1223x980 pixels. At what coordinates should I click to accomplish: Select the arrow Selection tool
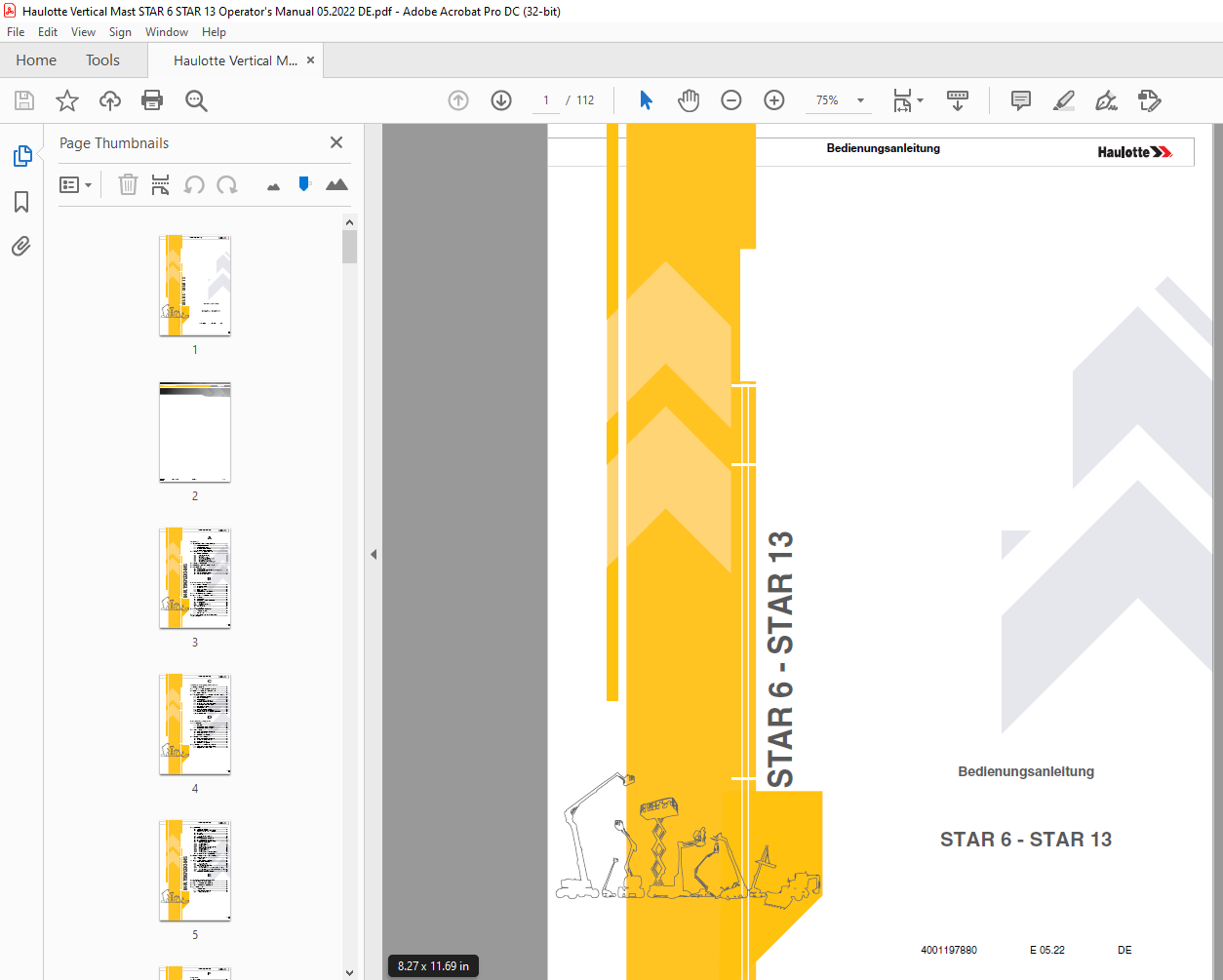pos(646,100)
